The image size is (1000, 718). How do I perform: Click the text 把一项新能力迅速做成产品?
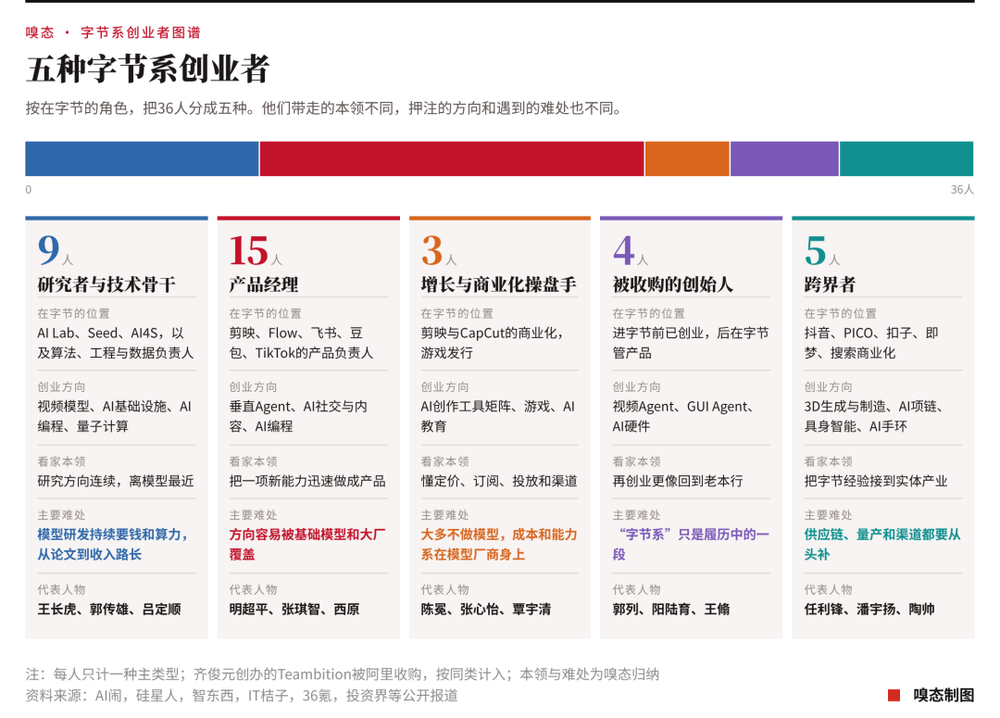307,481
